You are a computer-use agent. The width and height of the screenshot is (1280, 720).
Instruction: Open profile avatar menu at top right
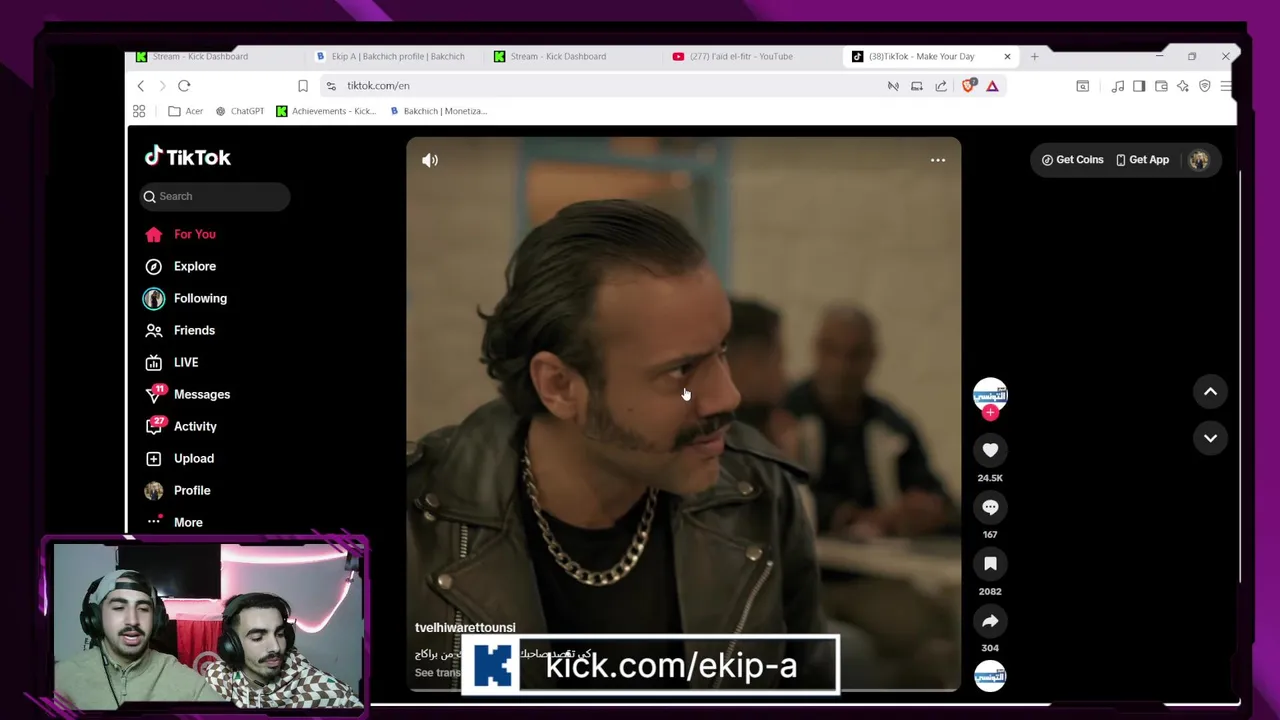click(1198, 160)
